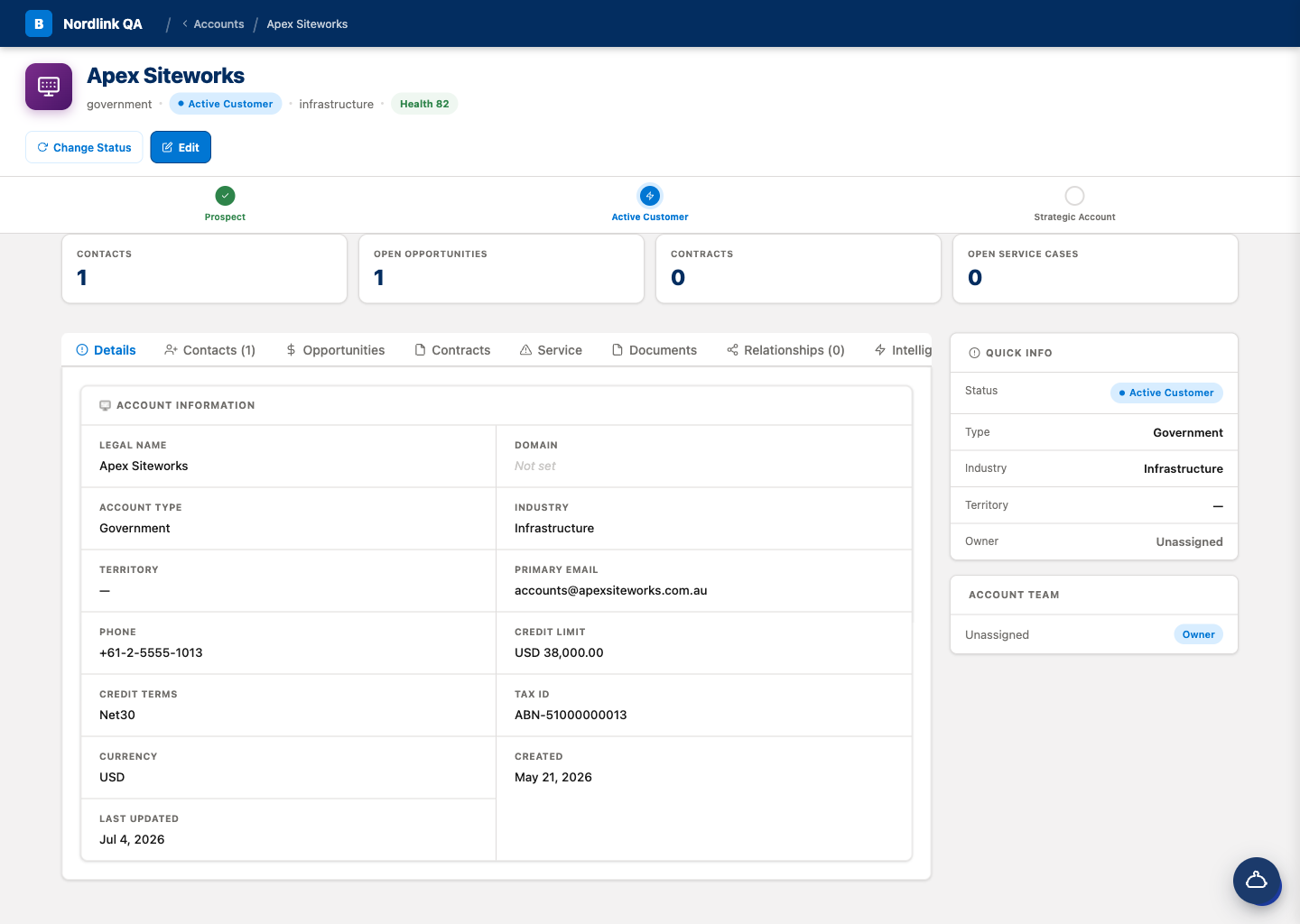This screenshot has width=1300, height=924.
Task: Open the Accounts breadcrumb link
Action: (x=218, y=23)
